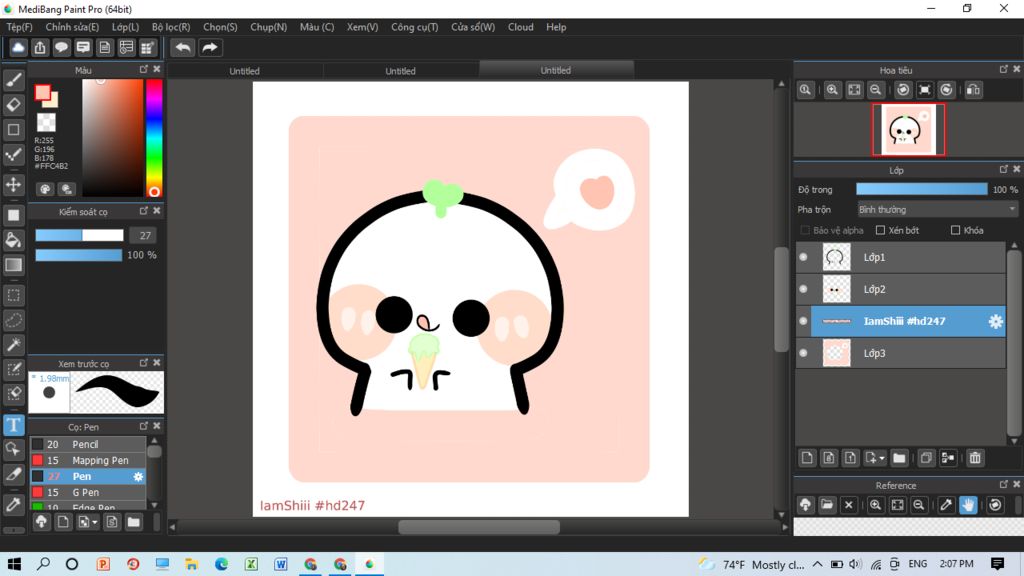Image resolution: width=1024 pixels, height=576 pixels.
Task: Pick the Magic Wand tool
Action: tap(14, 345)
